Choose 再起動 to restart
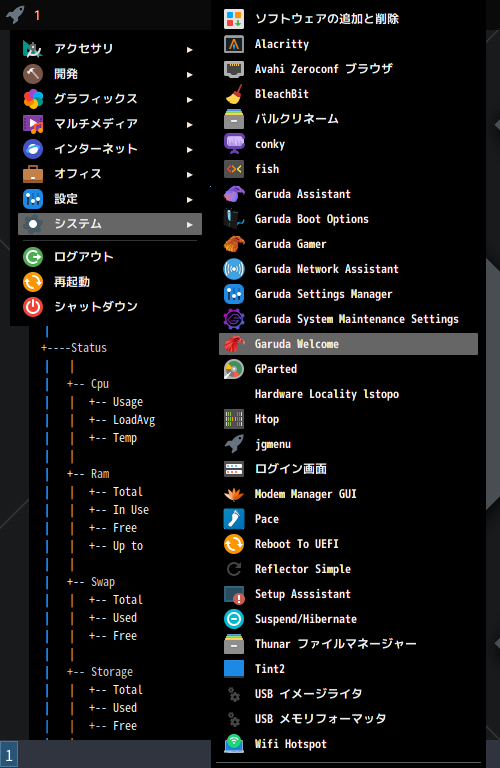The width and height of the screenshot is (500, 768). click(x=110, y=282)
